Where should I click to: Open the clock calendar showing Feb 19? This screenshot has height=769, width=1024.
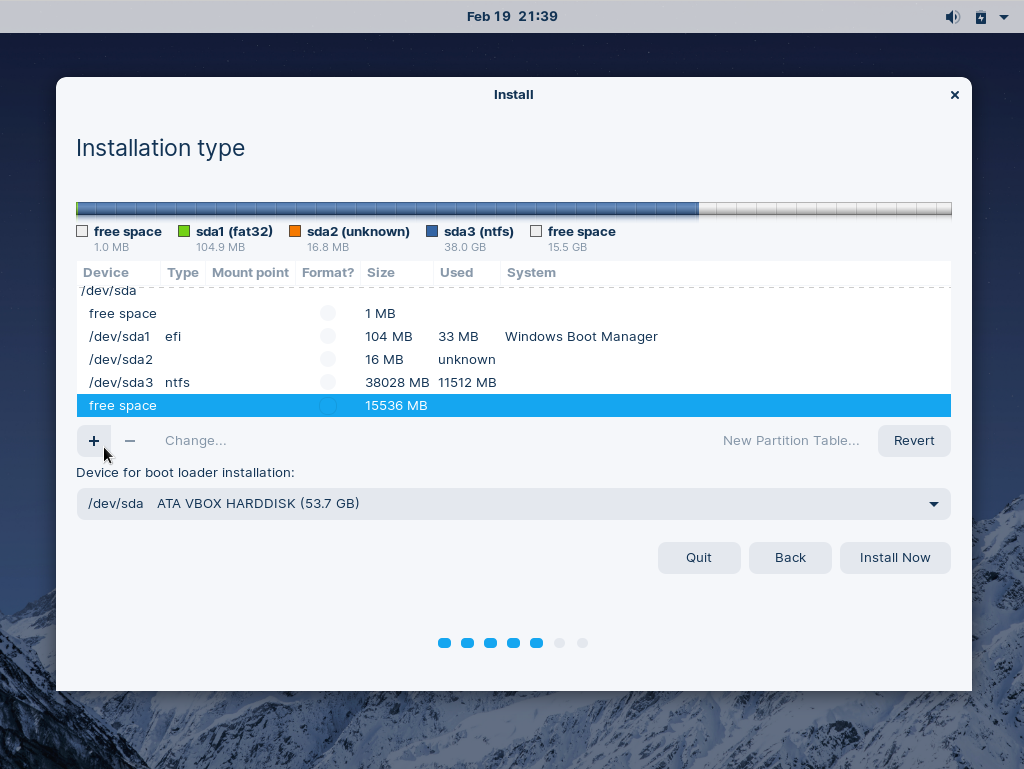512,17
